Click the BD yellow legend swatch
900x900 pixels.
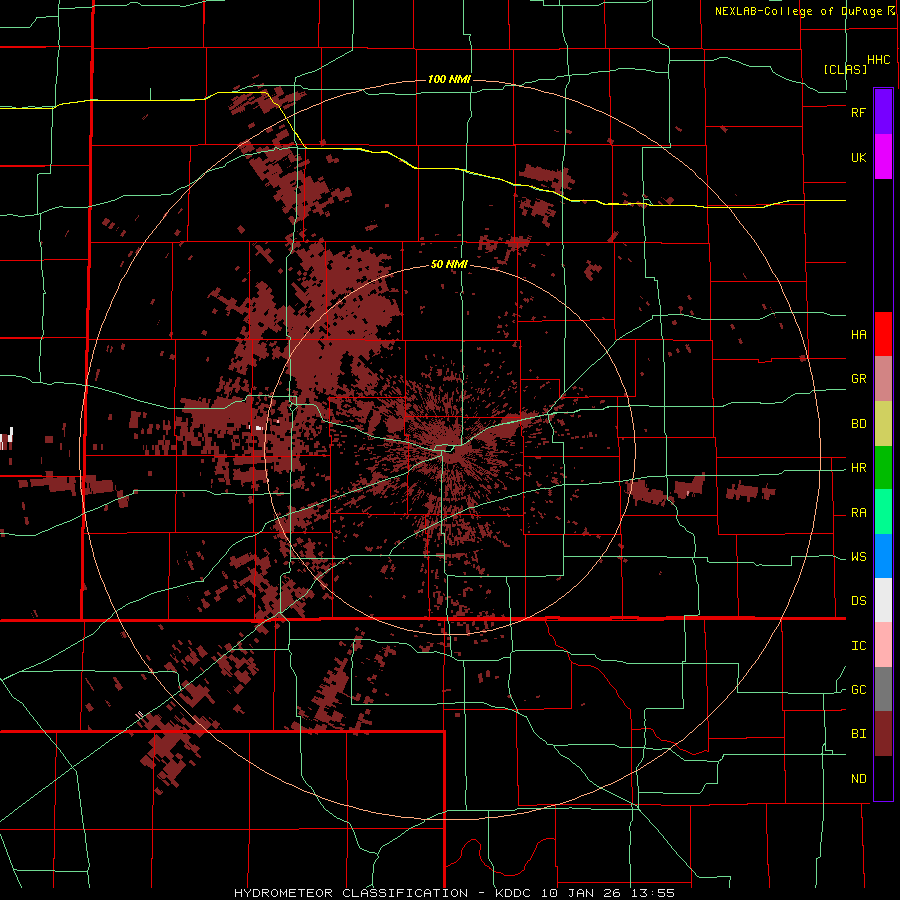coord(883,424)
